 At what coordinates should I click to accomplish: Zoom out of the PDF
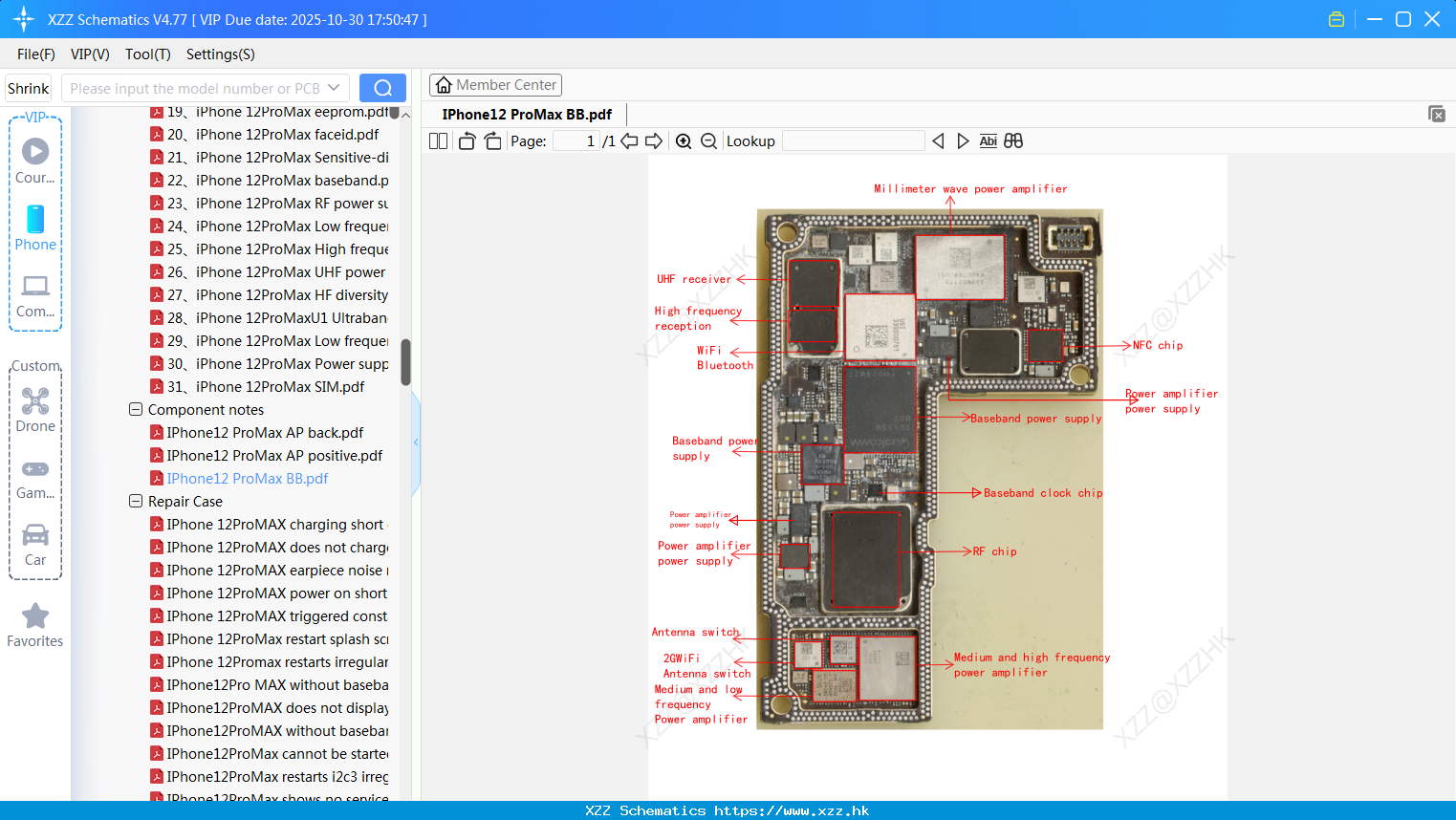708,140
